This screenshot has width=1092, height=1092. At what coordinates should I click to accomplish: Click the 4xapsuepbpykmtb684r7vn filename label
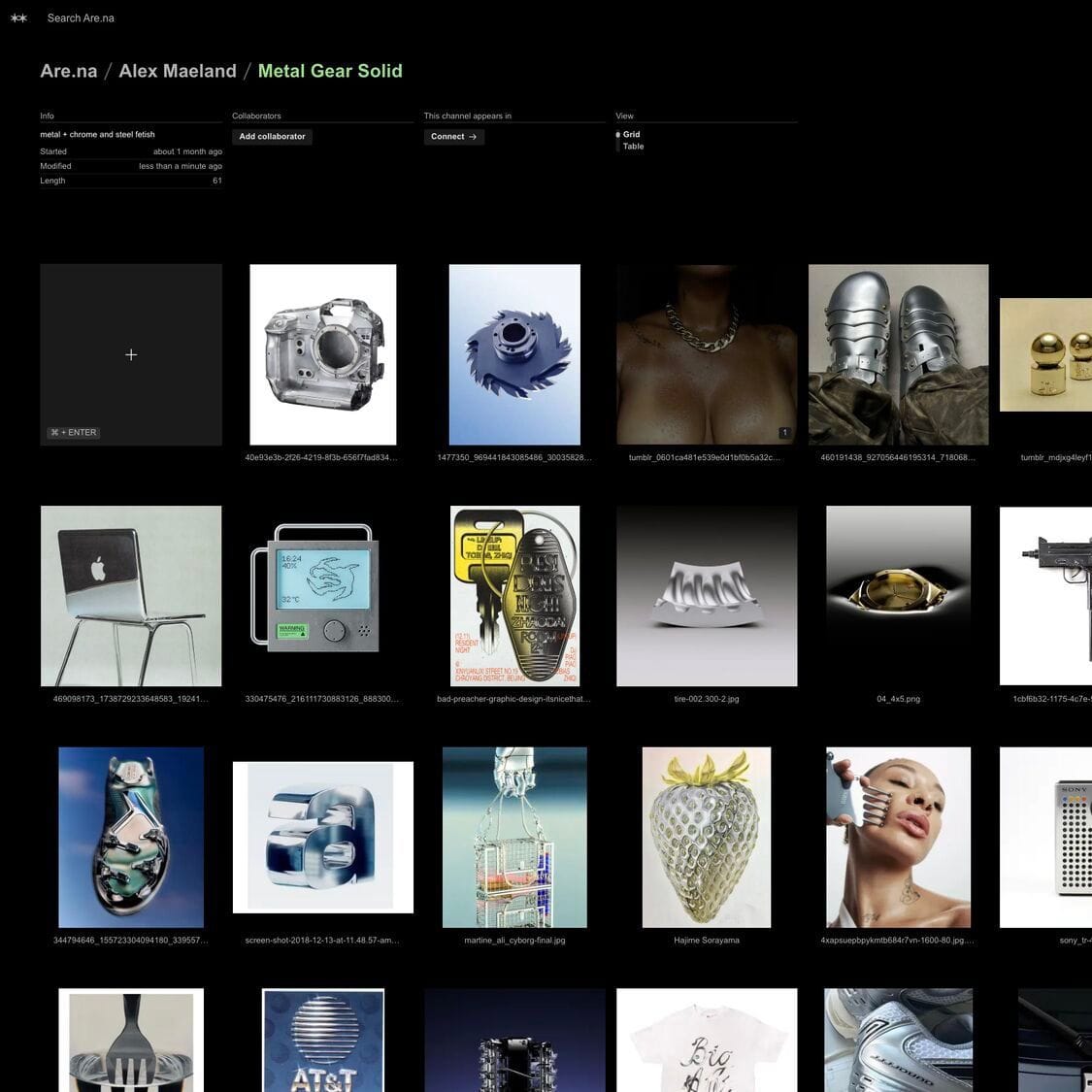coord(897,941)
